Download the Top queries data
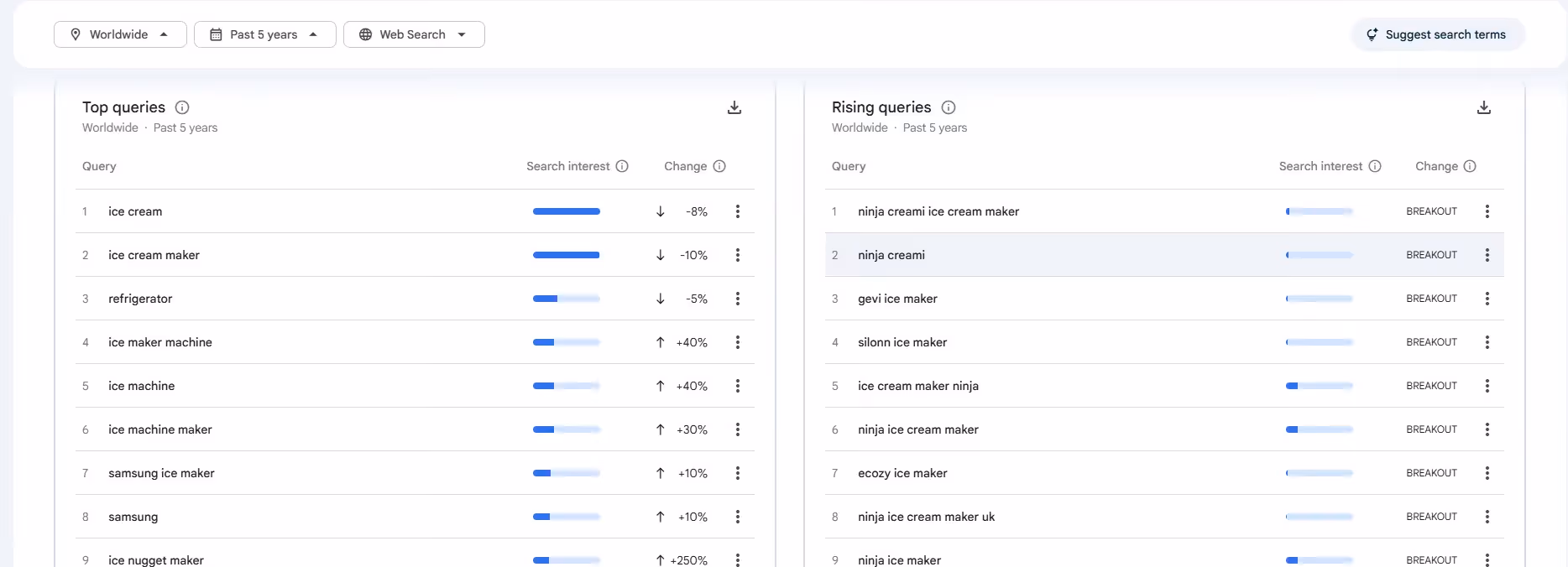Image resolution: width=1568 pixels, height=567 pixels. (x=734, y=107)
